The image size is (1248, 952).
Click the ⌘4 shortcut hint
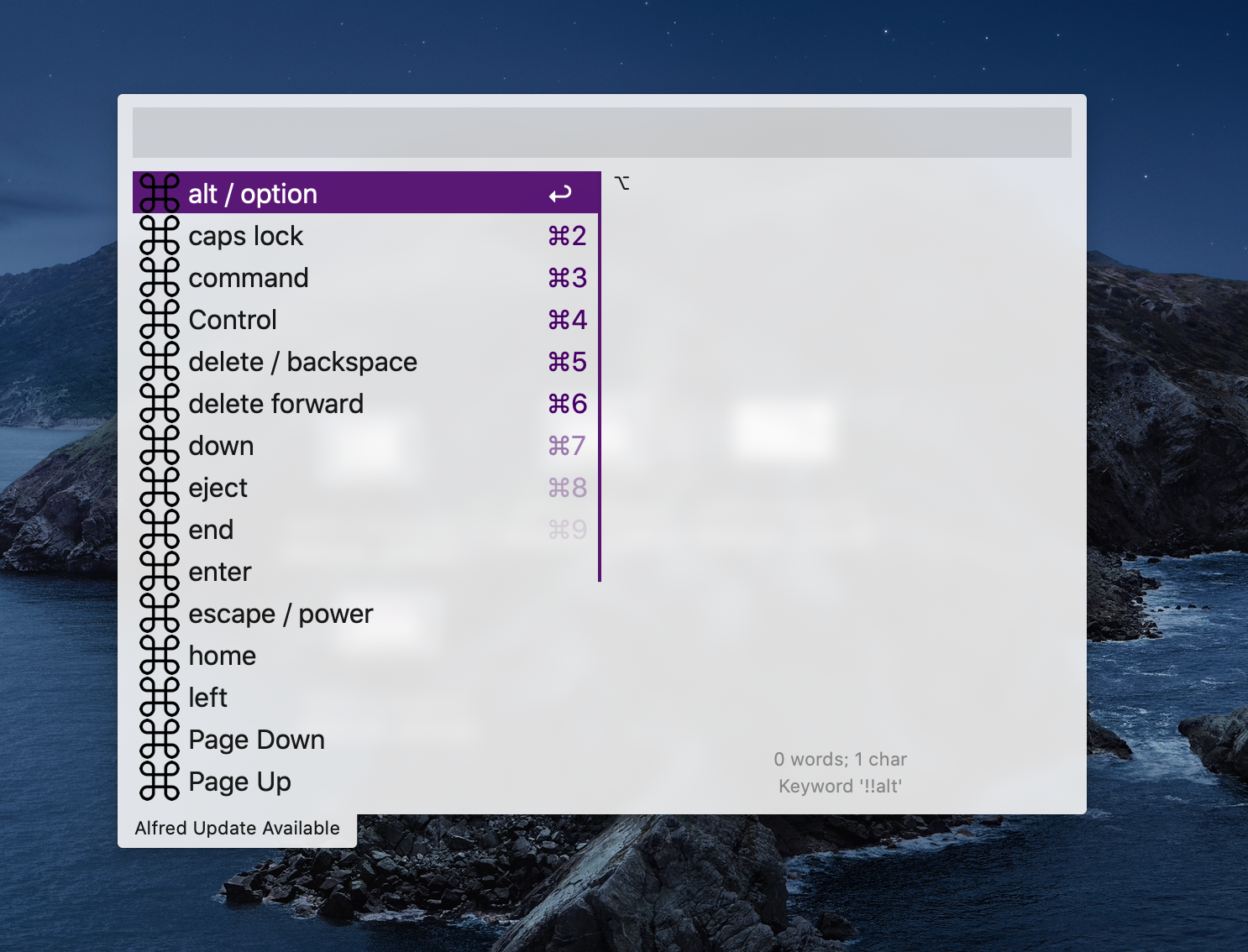pyautogui.click(x=567, y=320)
